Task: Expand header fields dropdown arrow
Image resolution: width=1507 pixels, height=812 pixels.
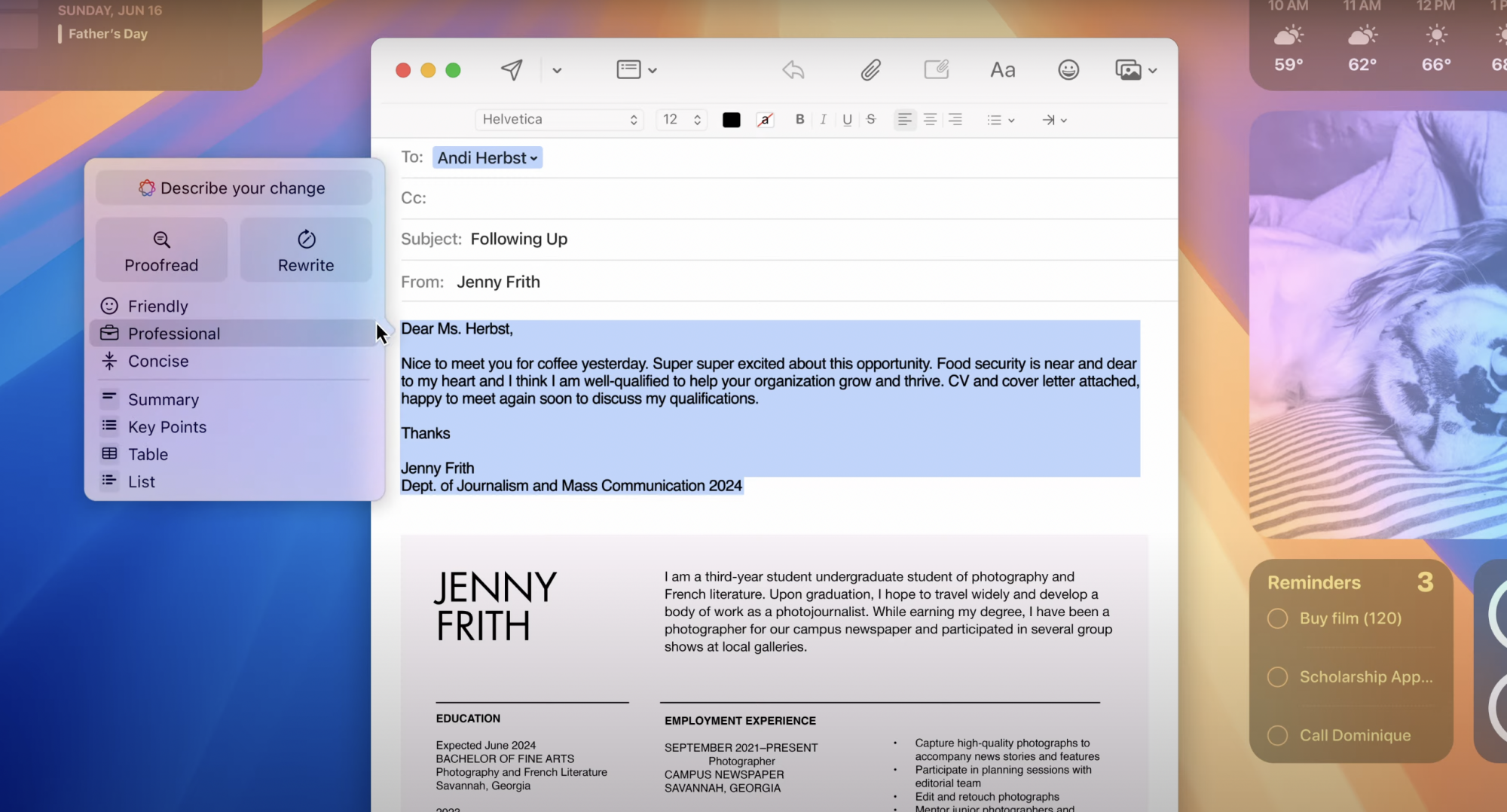Action: coord(653,71)
